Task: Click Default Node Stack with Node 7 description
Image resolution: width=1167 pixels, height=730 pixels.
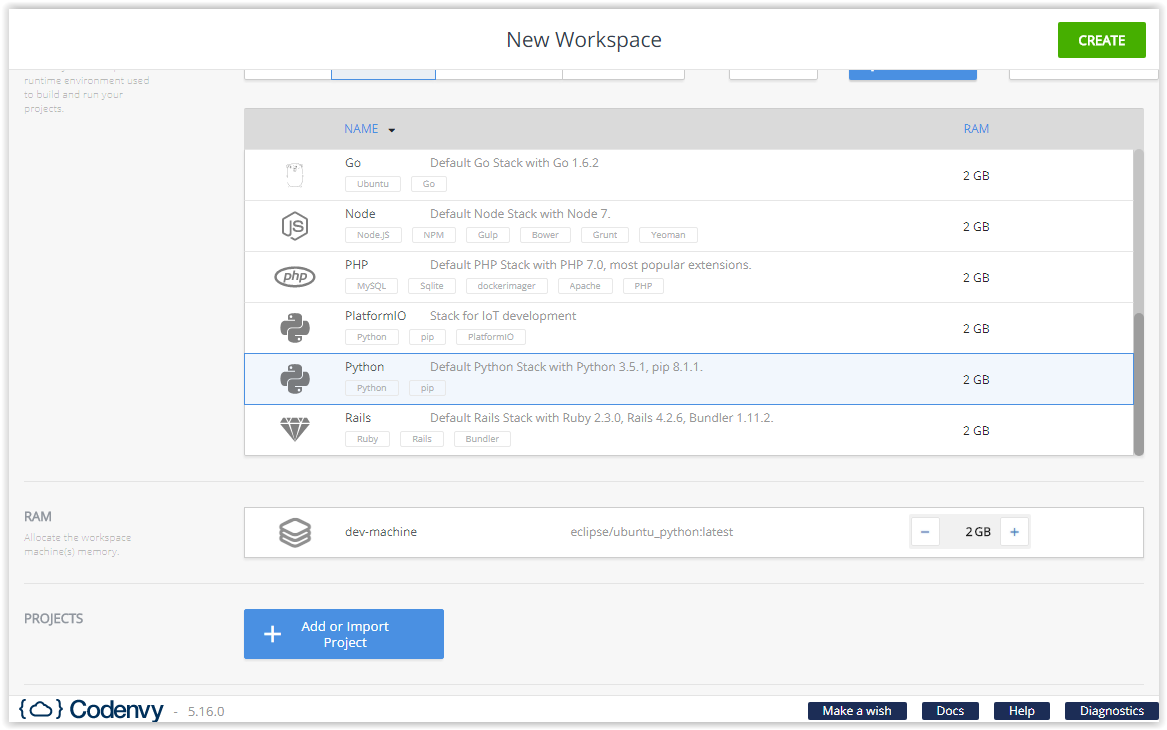Action: point(520,214)
